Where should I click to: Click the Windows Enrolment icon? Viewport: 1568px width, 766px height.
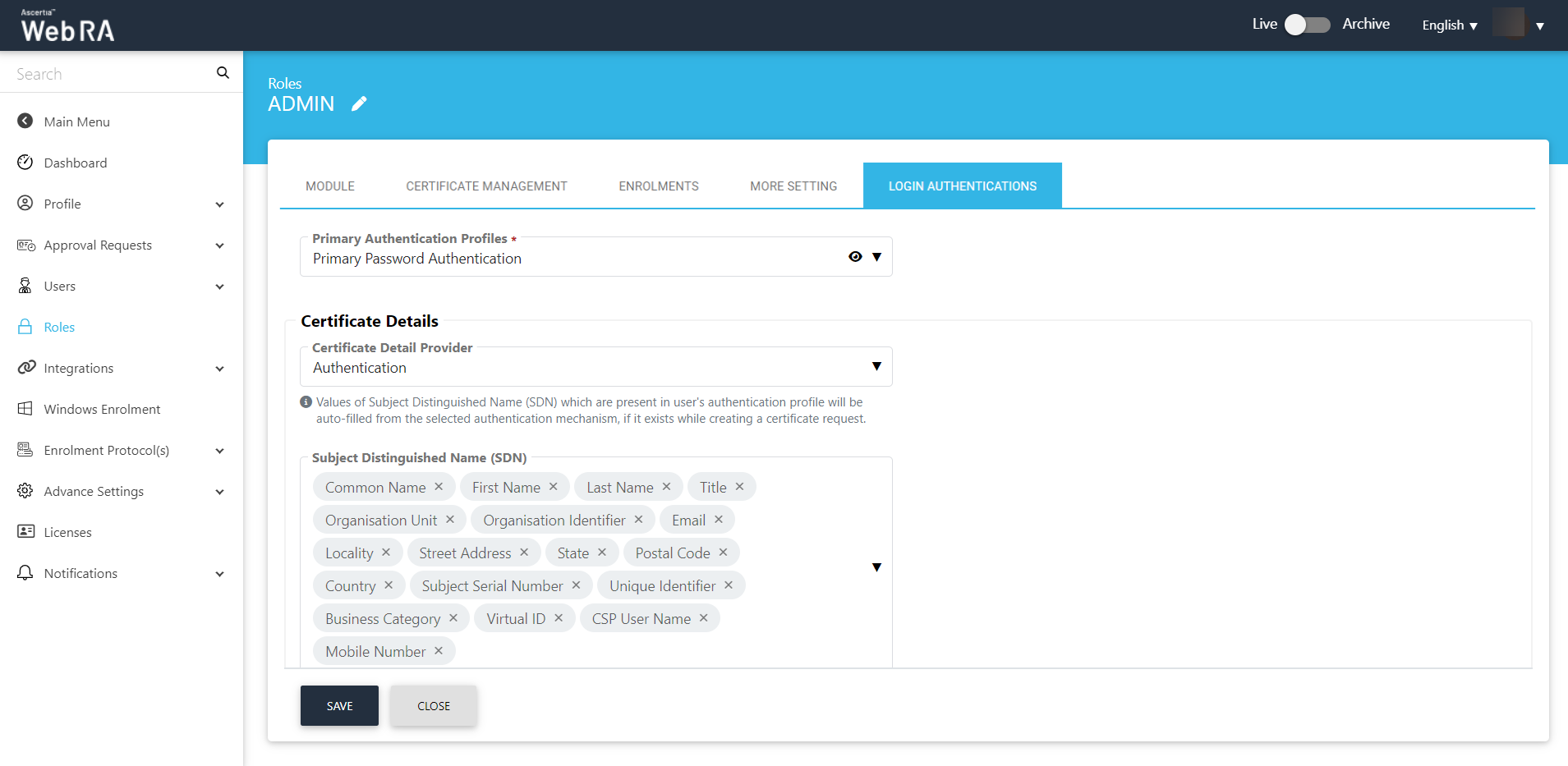[25, 408]
